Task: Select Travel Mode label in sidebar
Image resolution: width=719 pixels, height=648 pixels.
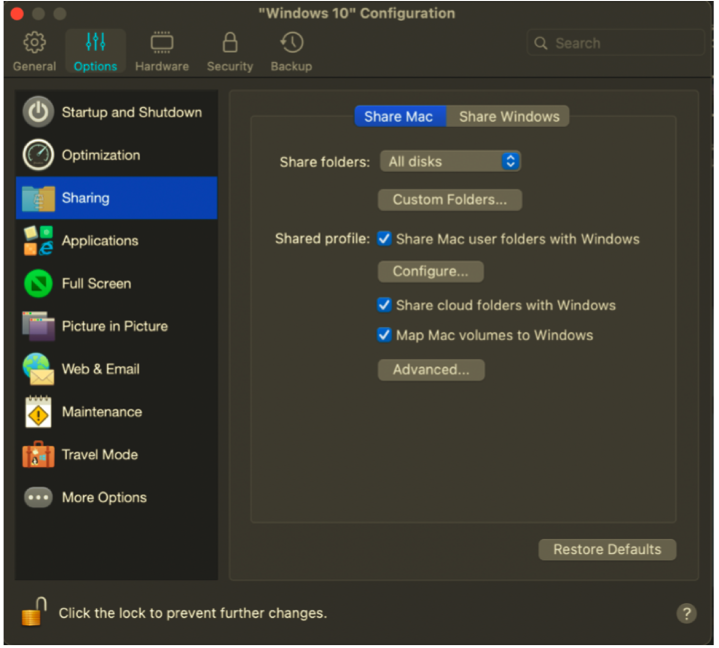Action: tap(100, 454)
